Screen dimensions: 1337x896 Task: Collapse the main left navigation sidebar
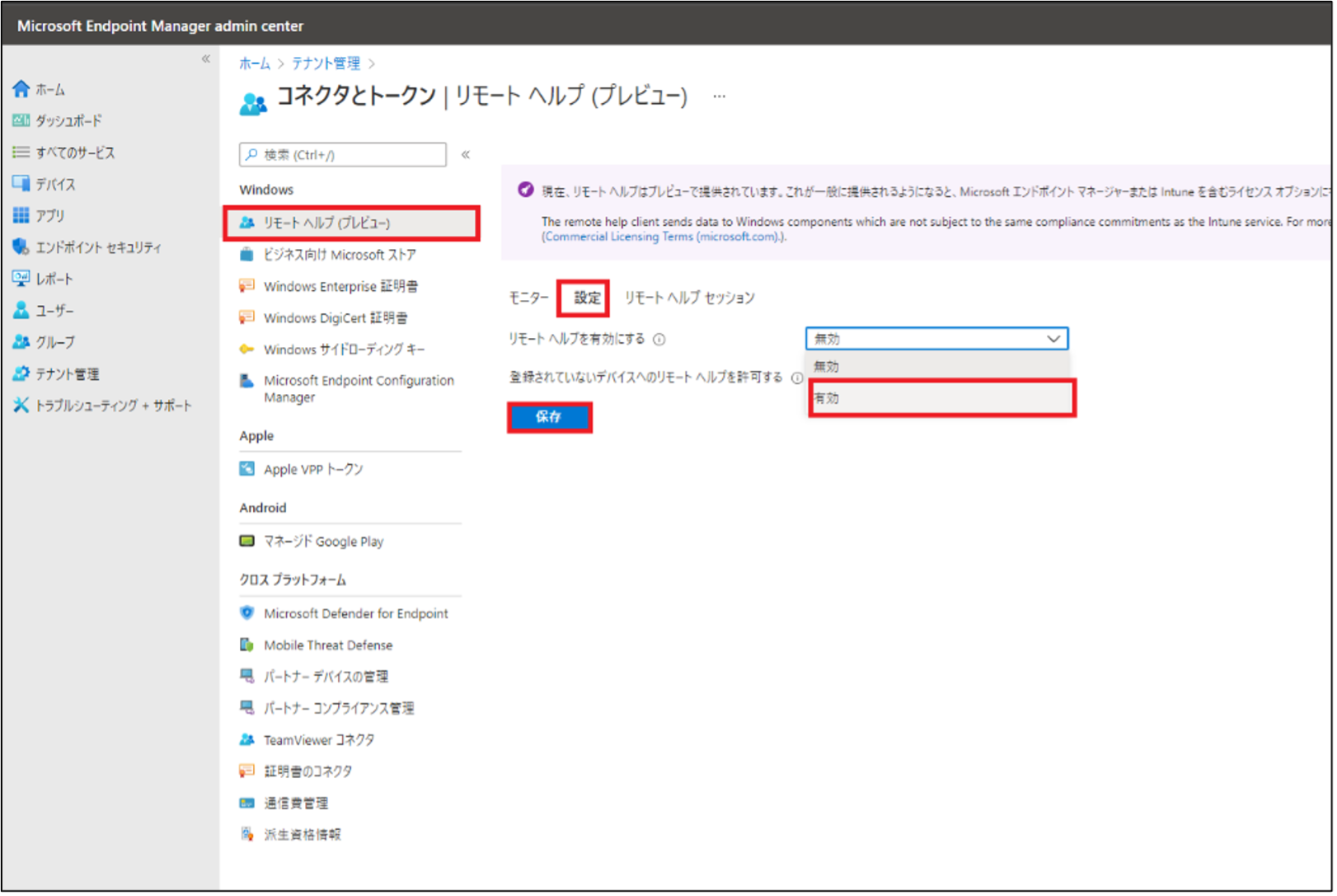tap(206, 59)
